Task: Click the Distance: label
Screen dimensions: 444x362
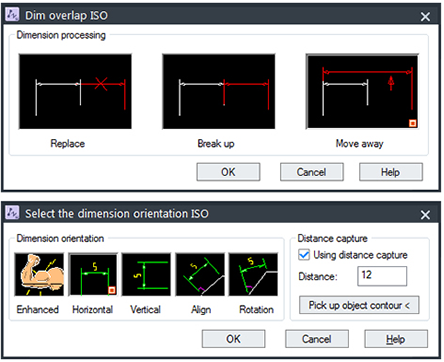Action: click(x=318, y=276)
